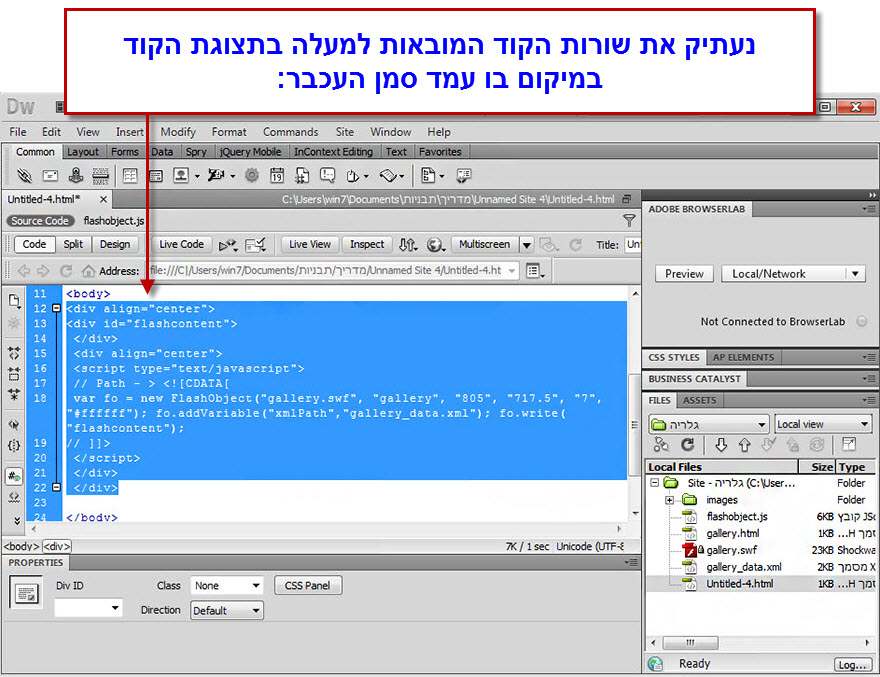Viewport: 880px width, 677px height.
Task: Open the Site menu
Action: [x=345, y=132]
